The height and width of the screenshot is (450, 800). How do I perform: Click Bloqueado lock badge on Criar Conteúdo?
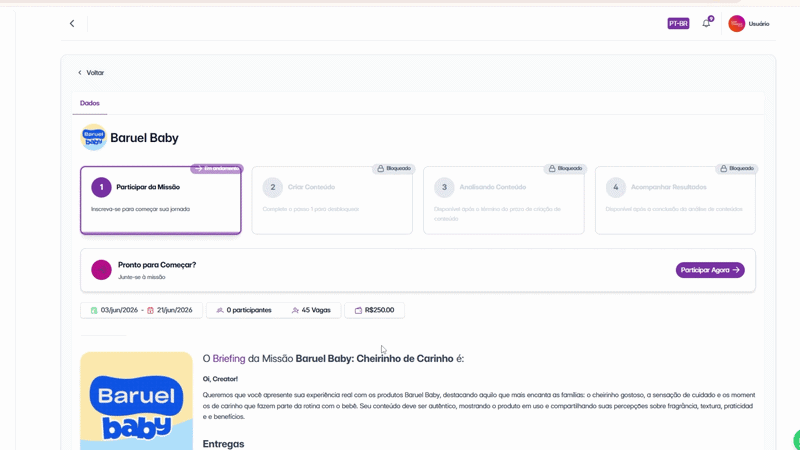pyautogui.click(x=393, y=168)
